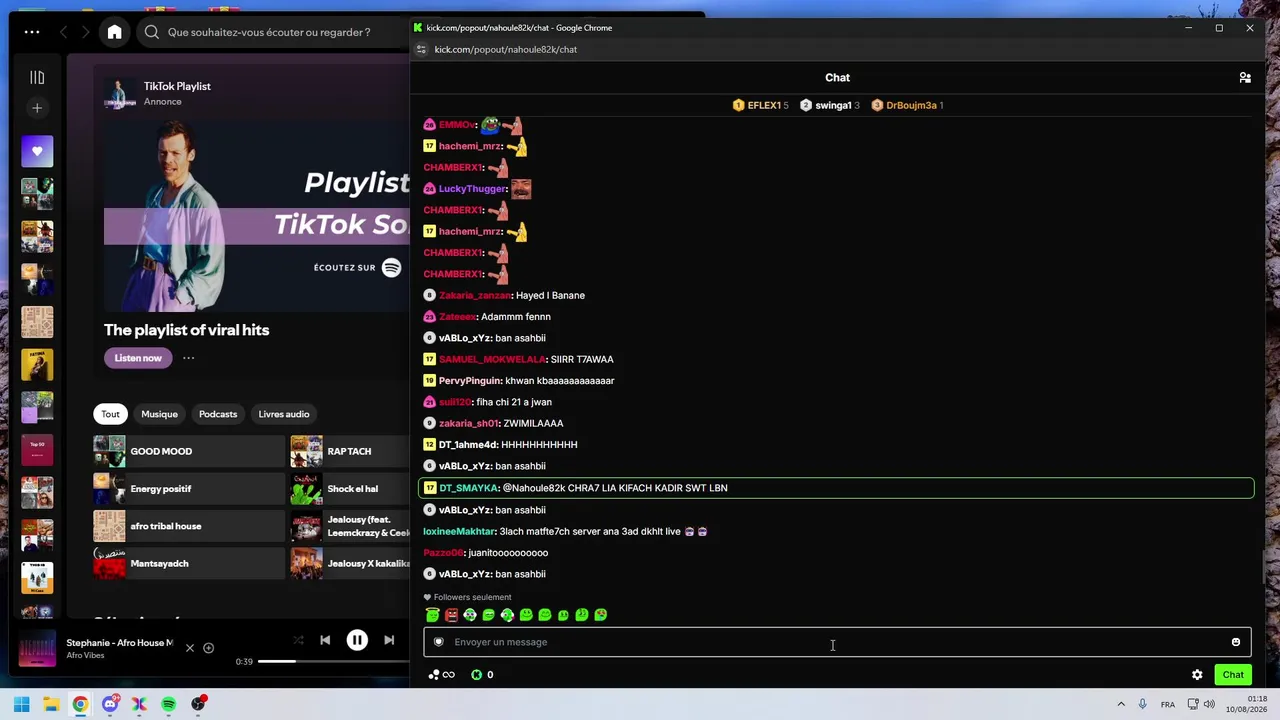Go forward in Spotify navigation
Screen dimensions: 1280x720
click(86, 32)
